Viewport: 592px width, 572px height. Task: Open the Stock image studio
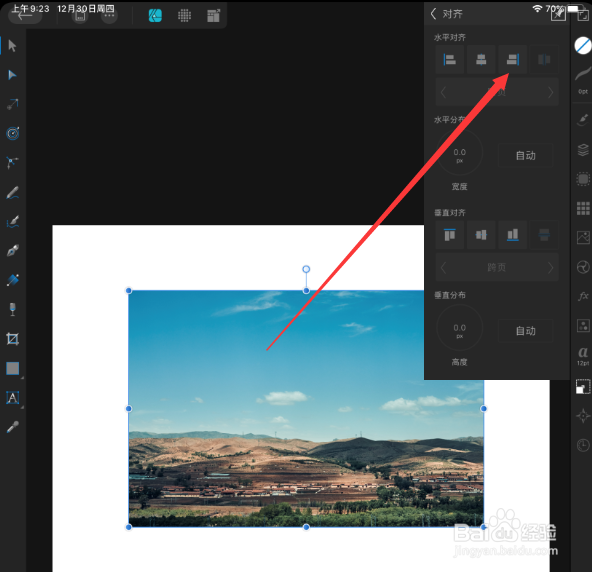tap(583, 237)
